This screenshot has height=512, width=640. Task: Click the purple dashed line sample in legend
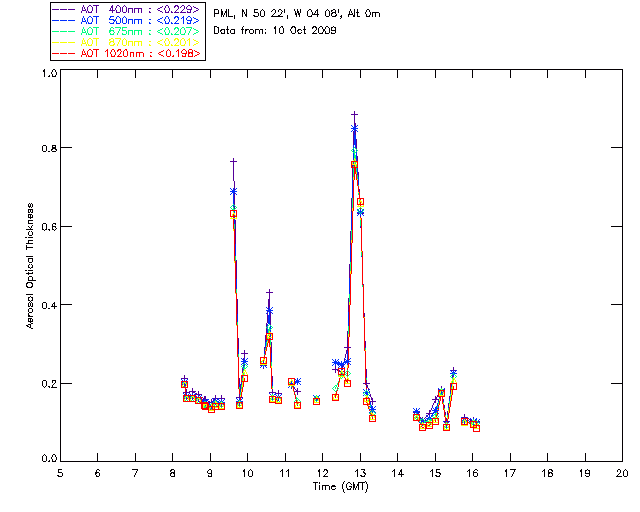[64, 9]
